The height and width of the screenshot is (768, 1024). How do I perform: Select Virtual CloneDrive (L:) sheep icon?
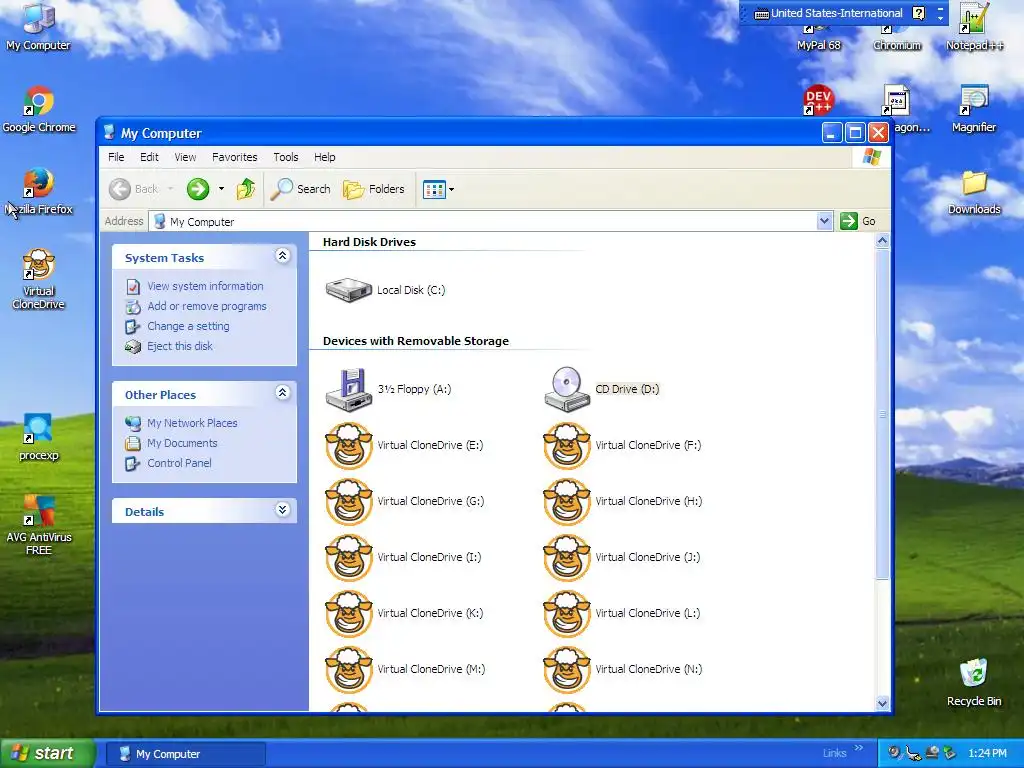(x=567, y=614)
